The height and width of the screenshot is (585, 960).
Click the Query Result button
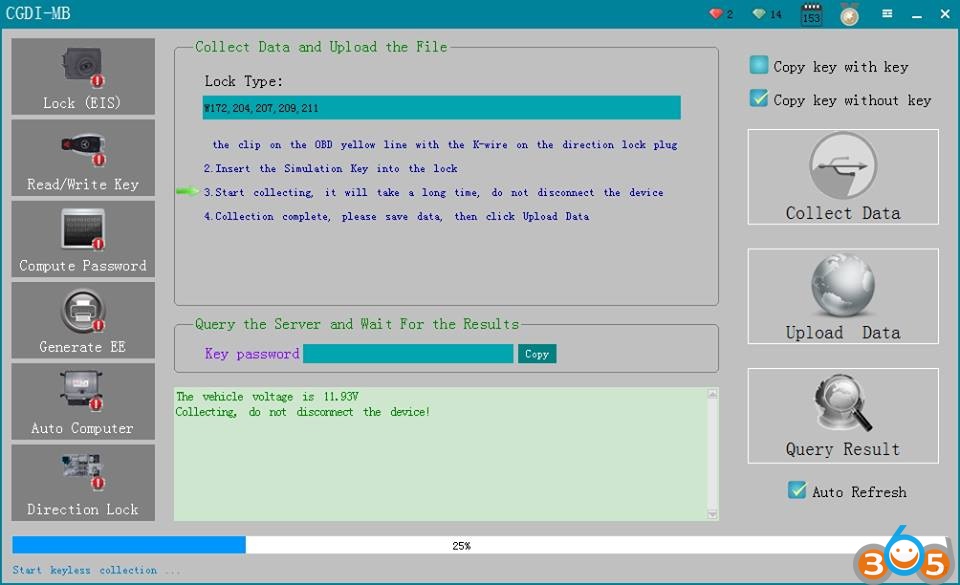[842, 416]
